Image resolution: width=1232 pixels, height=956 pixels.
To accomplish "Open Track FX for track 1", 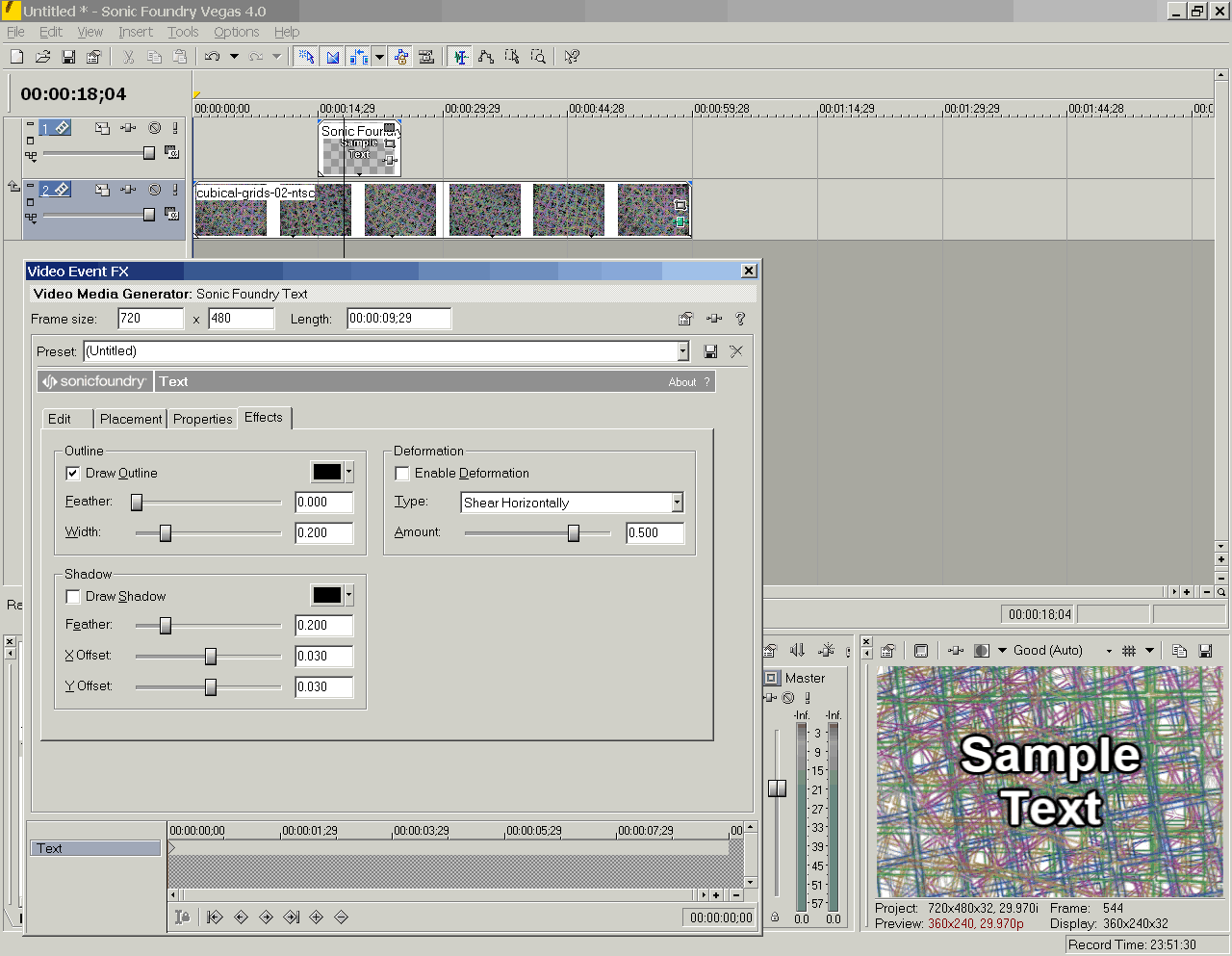I will (128, 128).
